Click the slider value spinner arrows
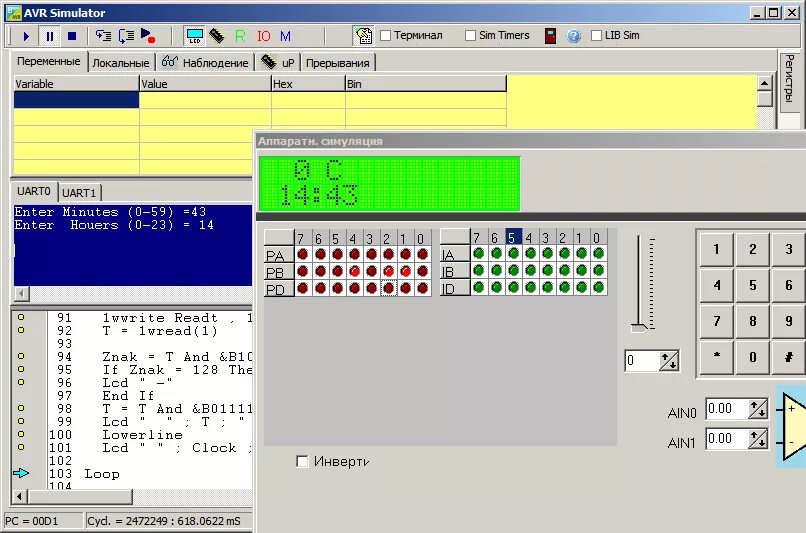The image size is (806, 533). point(669,361)
